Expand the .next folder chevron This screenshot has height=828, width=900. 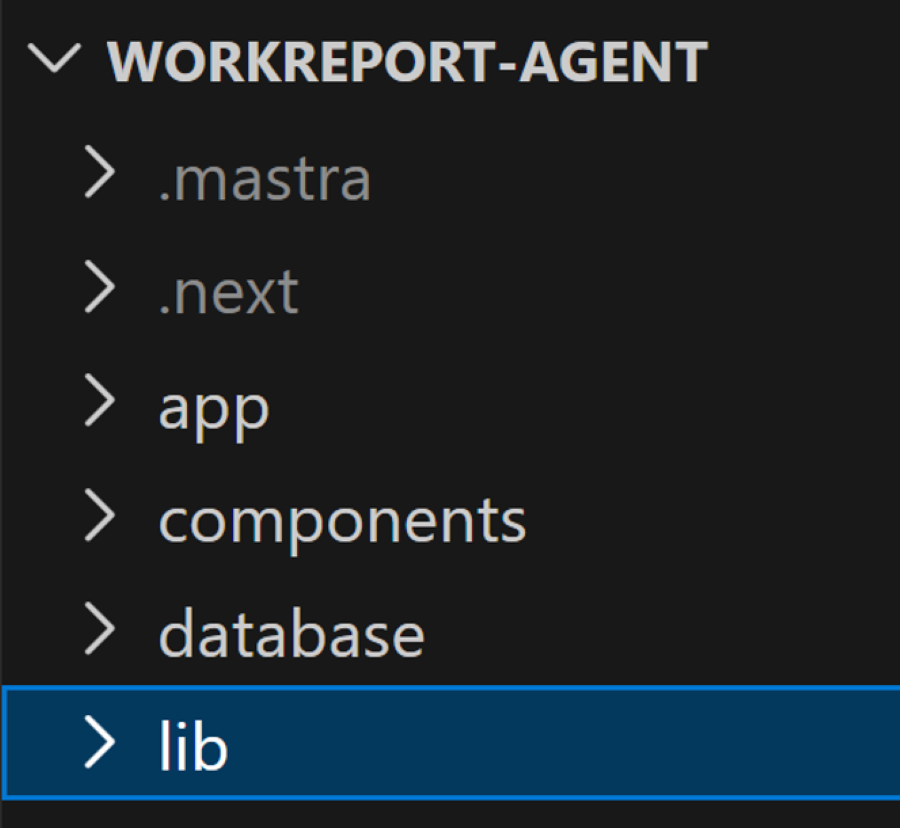pyautogui.click(x=100, y=291)
